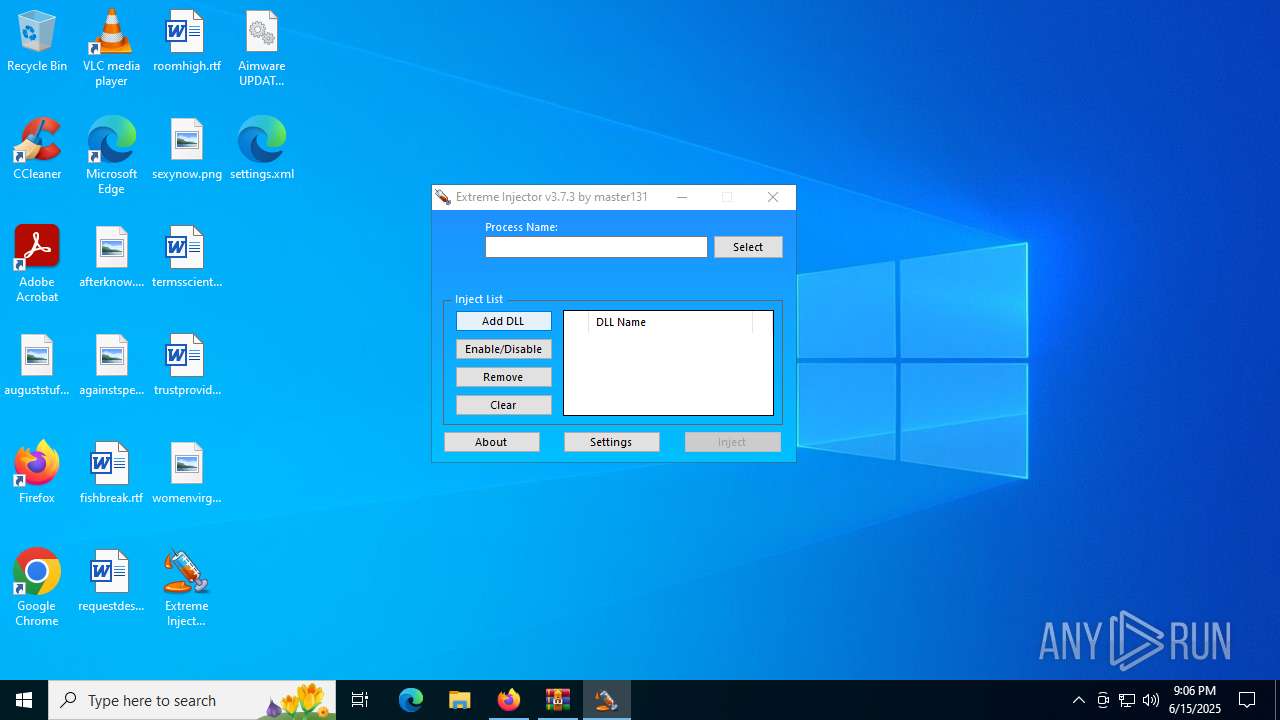
Task: Open the About dialog
Action: coord(491,442)
